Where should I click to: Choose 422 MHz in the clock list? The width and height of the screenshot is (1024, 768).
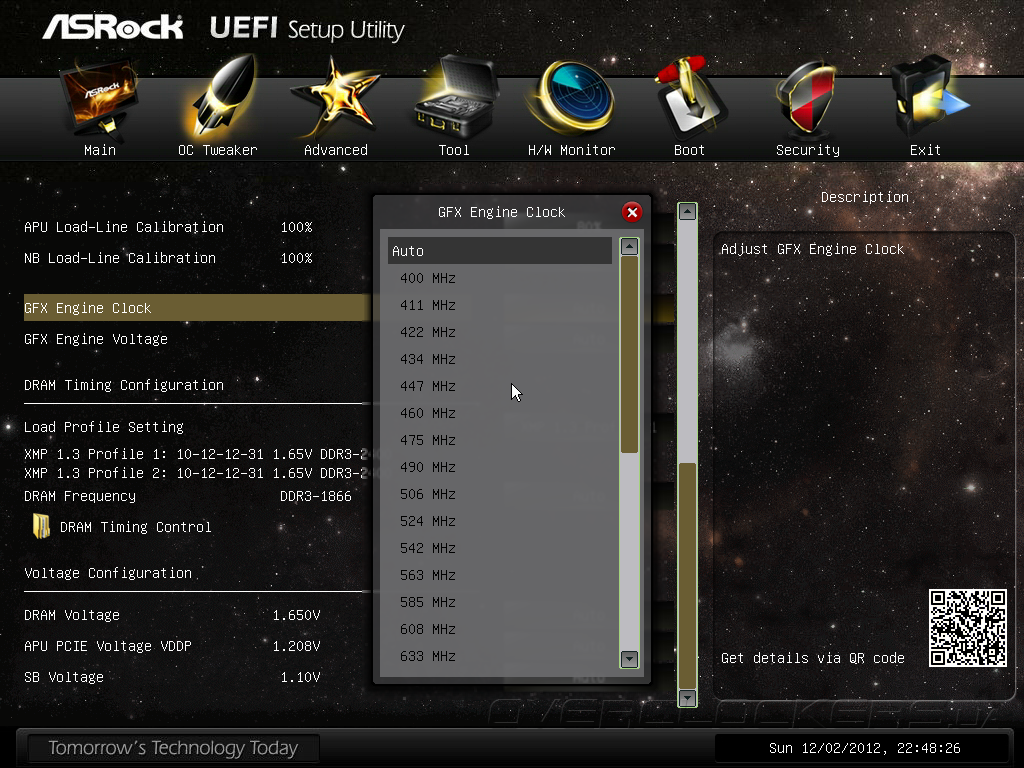[500, 332]
